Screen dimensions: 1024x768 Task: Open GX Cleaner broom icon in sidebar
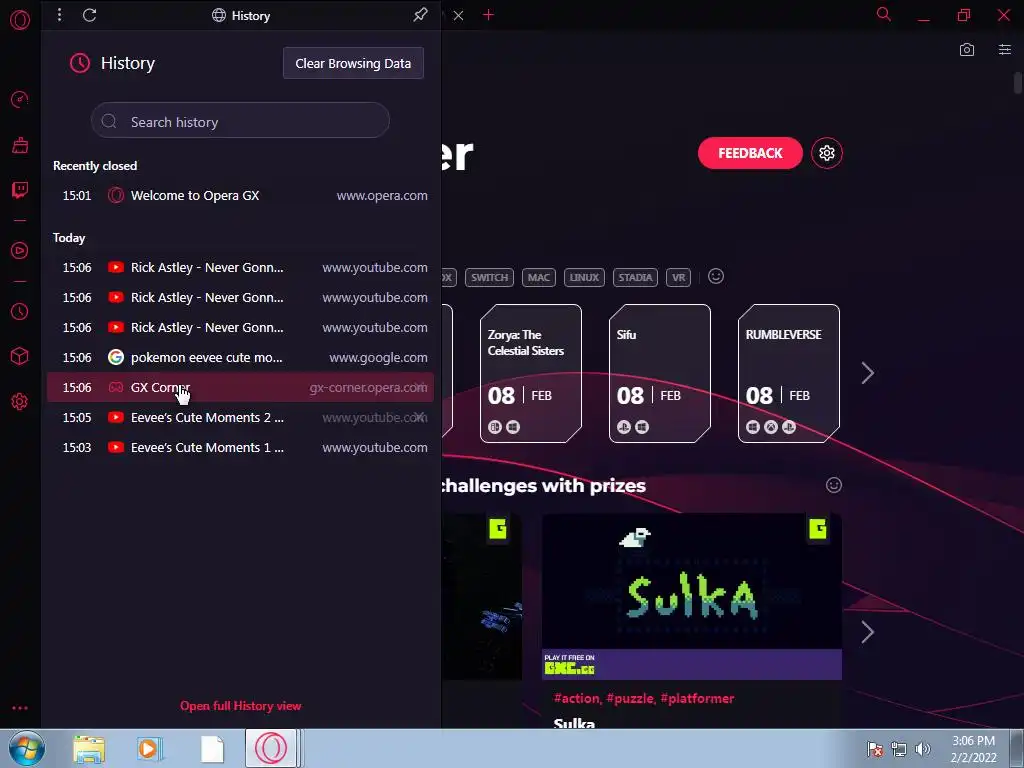pos(20,145)
